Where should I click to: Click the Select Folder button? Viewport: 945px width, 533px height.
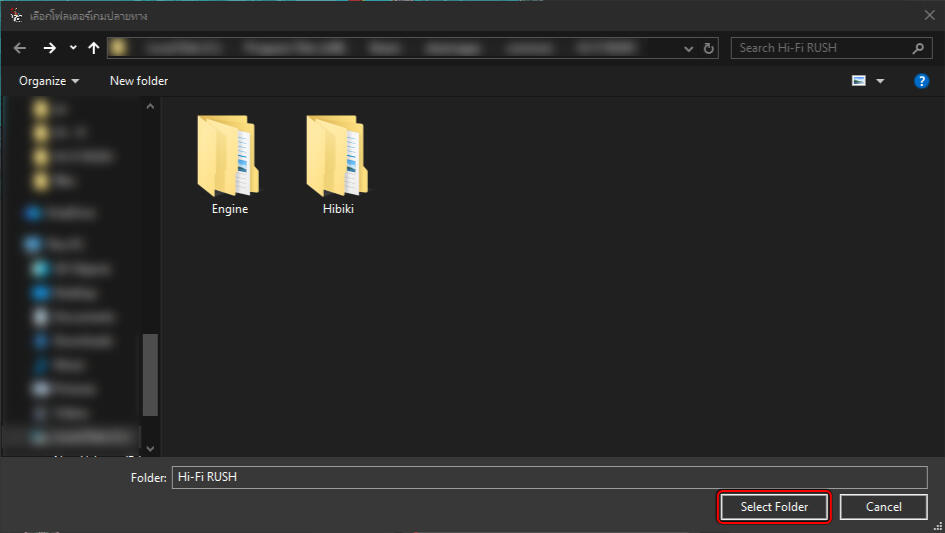[774, 507]
